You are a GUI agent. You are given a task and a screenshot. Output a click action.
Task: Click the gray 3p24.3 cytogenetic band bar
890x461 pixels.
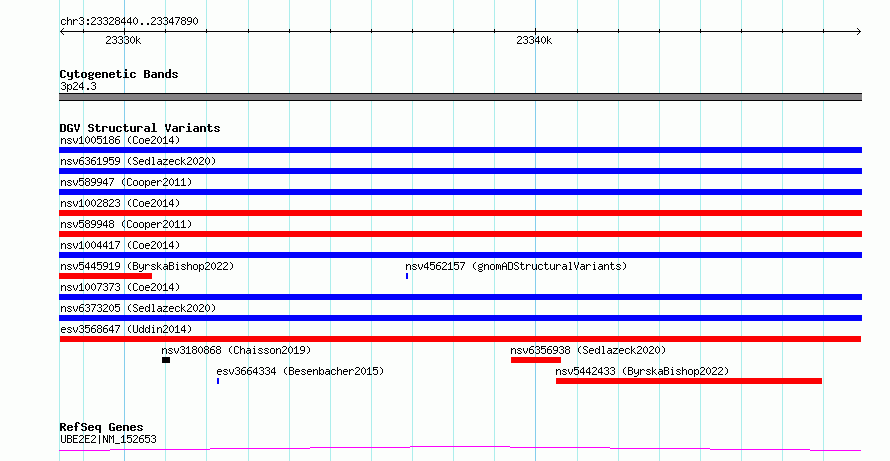point(460,97)
